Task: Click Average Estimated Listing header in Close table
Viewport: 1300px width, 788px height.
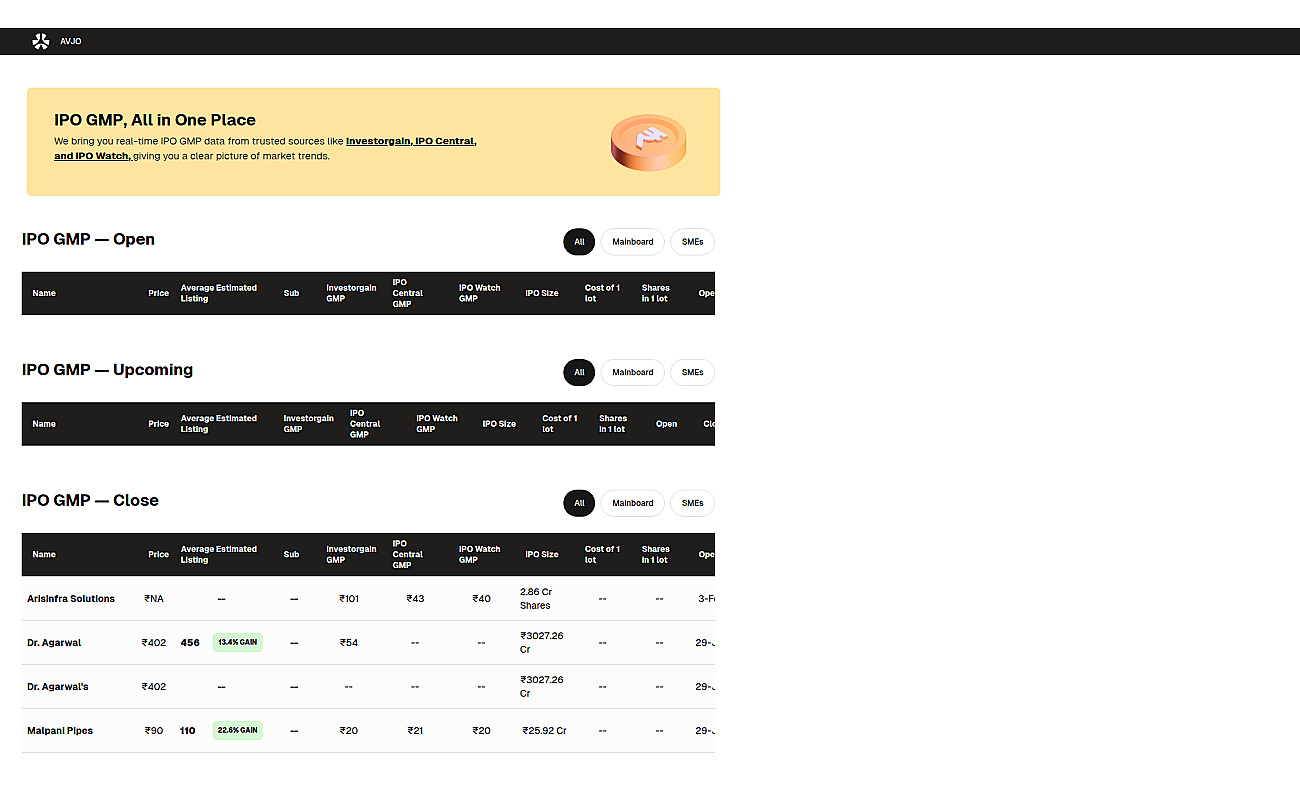Action: point(219,554)
